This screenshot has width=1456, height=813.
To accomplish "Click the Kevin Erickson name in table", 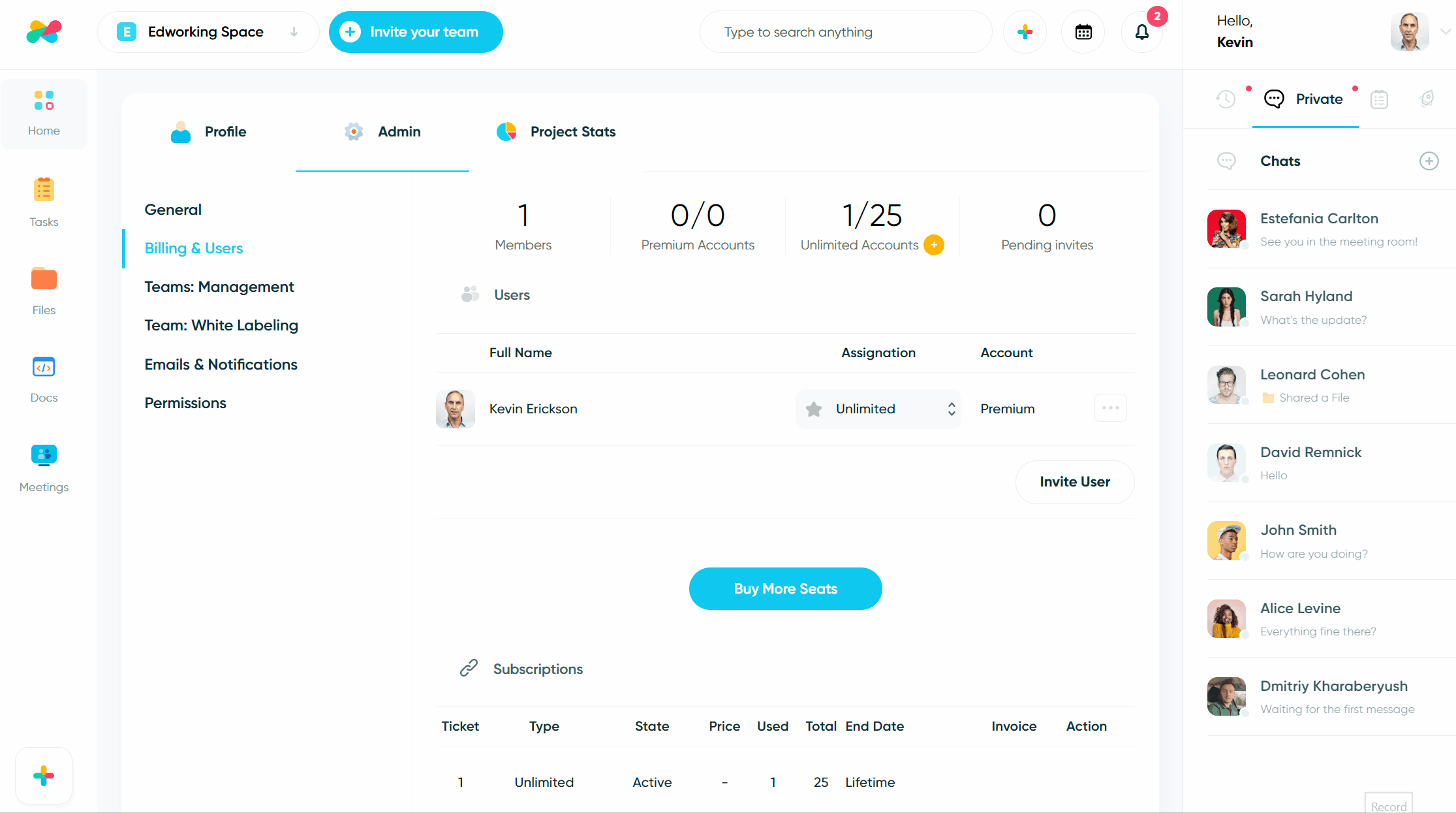I will coord(533,409).
